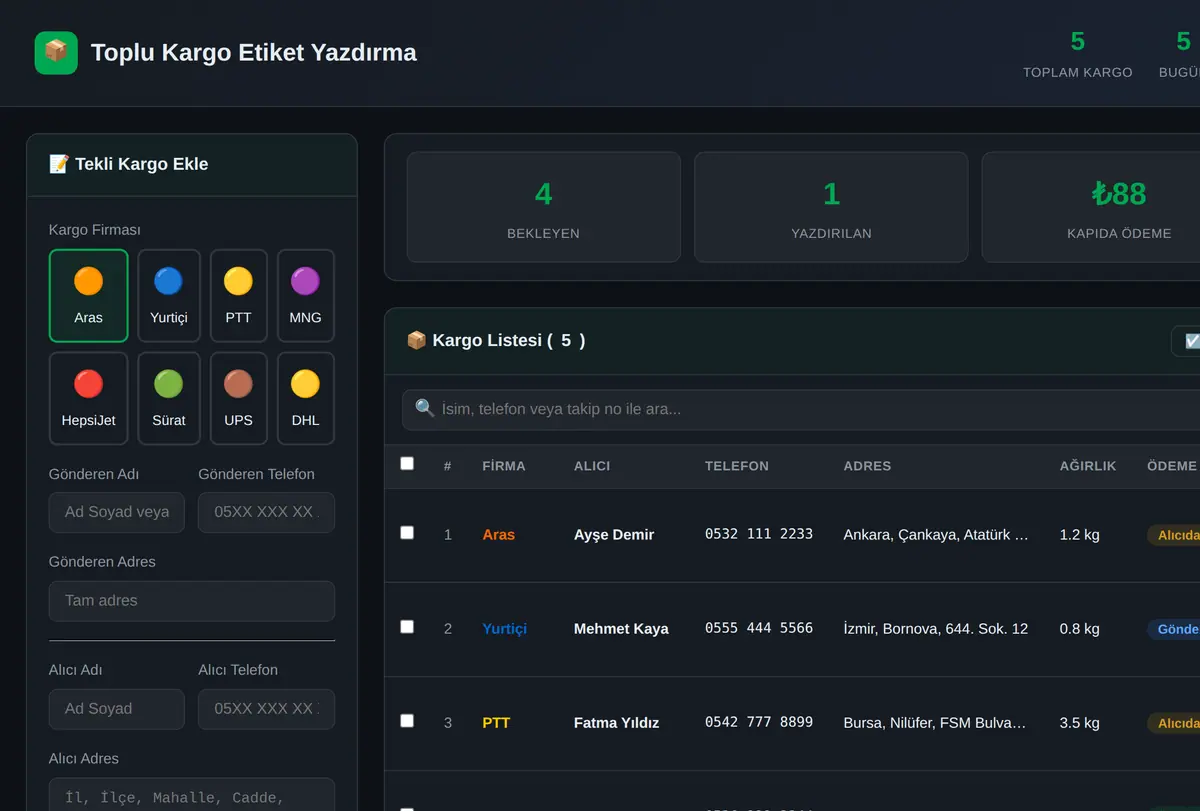The width and height of the screenshot is (1200, 811).
Task: Select HepsiJet cargo company
Action: (x=89, y=398)
